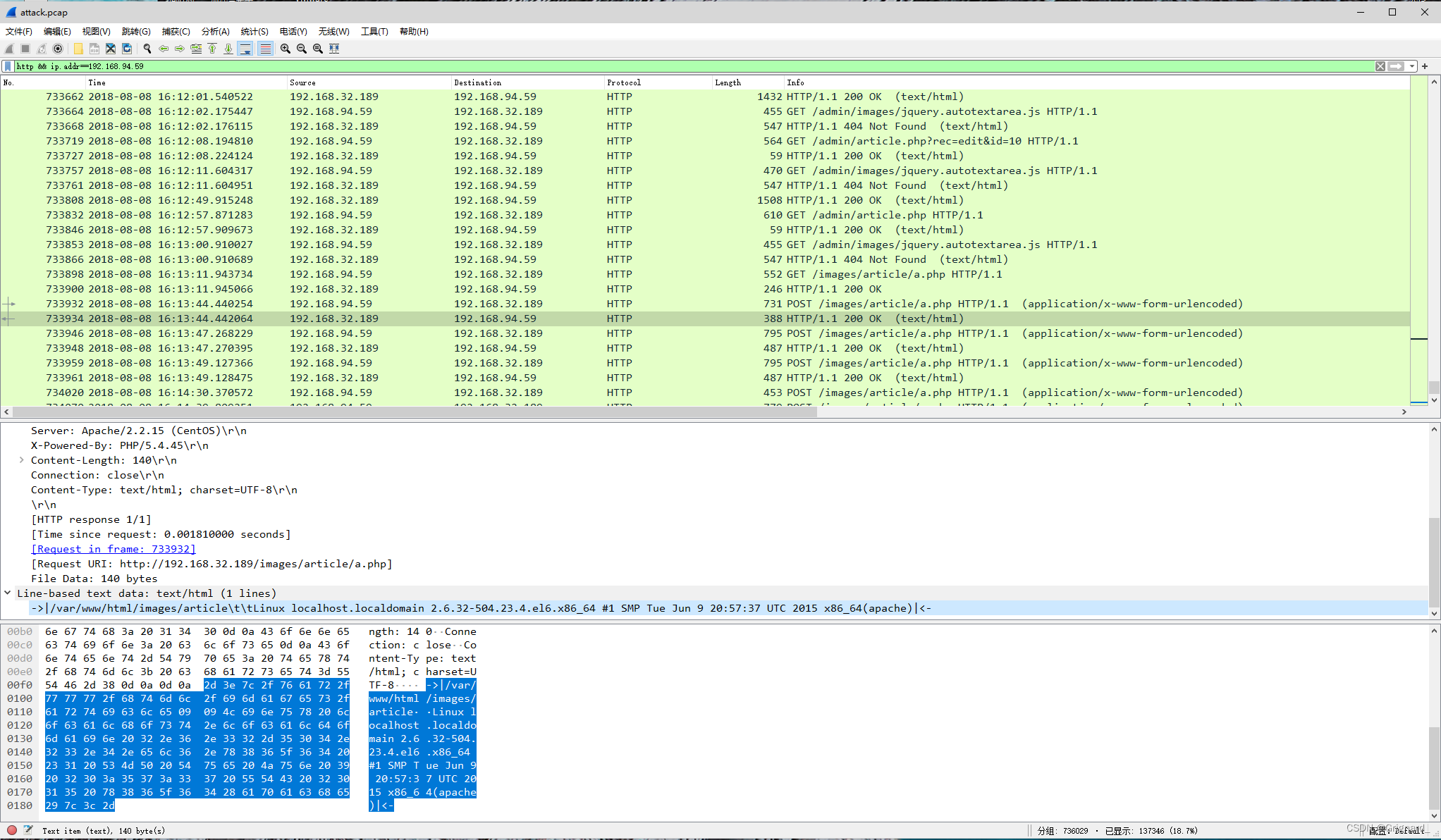Click the go to specified packet icon
Image resolution: width=1441 pixels, height=840 pixels.
(x=196, y=49)
